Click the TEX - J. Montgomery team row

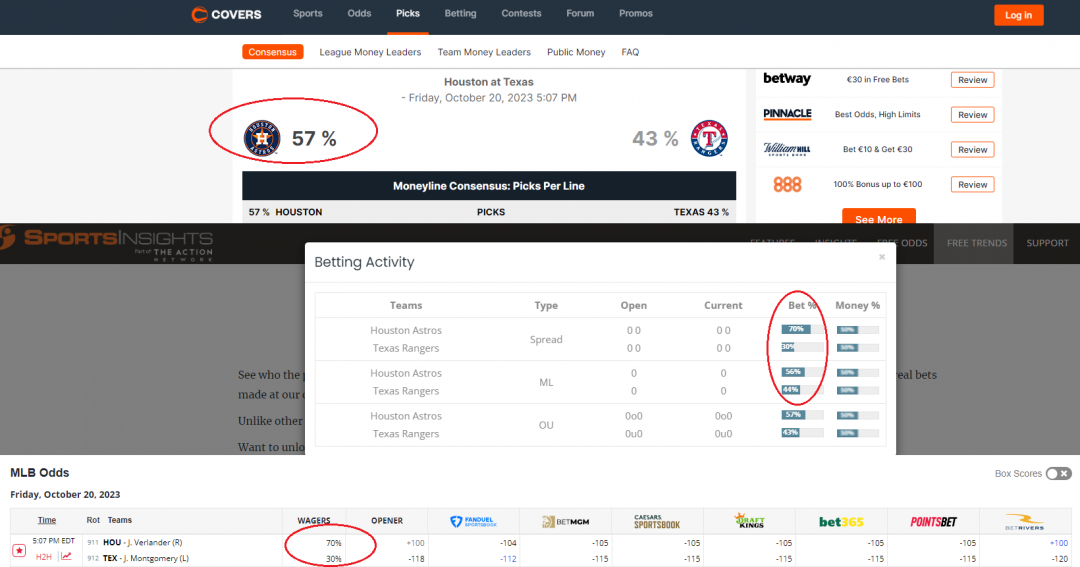click(x=145, y=558)
